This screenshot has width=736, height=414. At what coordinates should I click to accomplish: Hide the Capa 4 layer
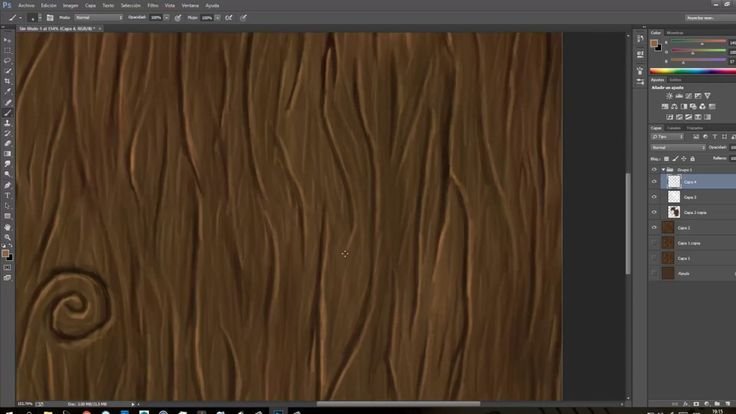(x=654, y=183)
